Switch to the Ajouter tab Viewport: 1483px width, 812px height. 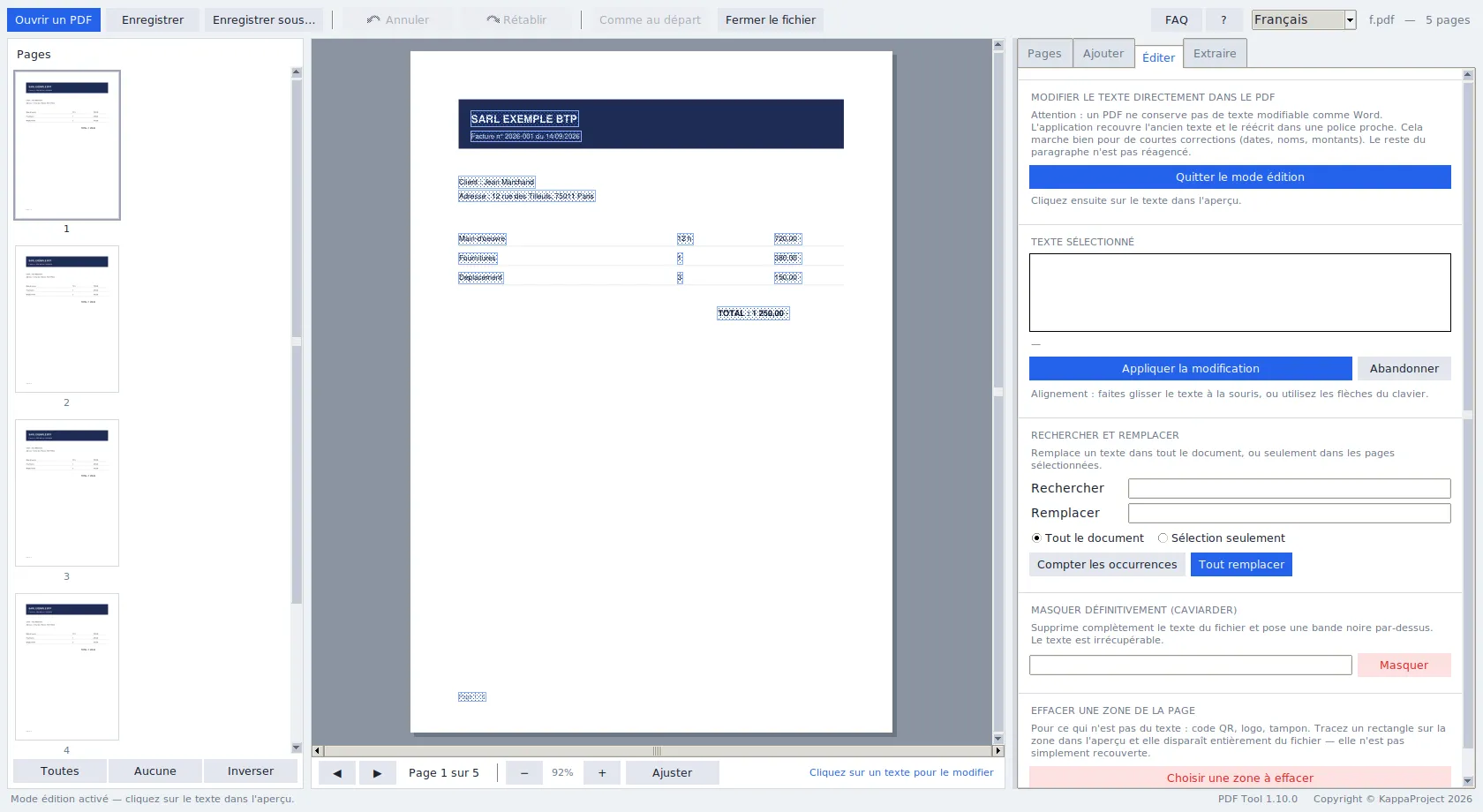1103,53
